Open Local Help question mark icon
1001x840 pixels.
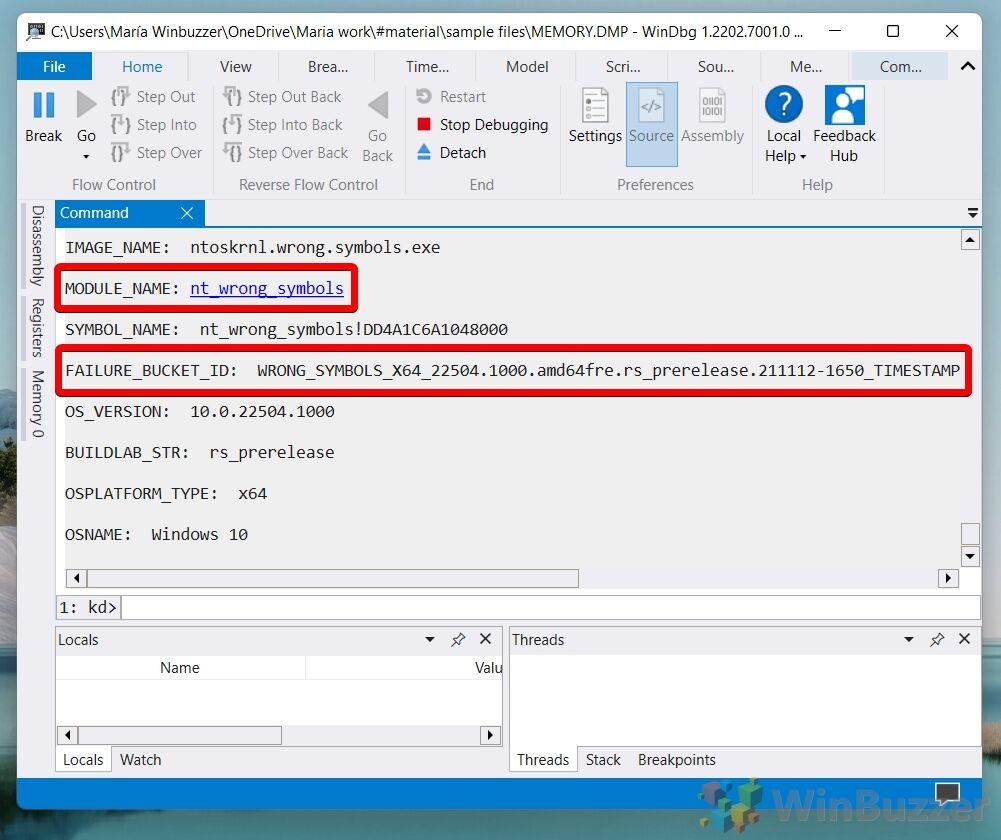pos(783,104)
